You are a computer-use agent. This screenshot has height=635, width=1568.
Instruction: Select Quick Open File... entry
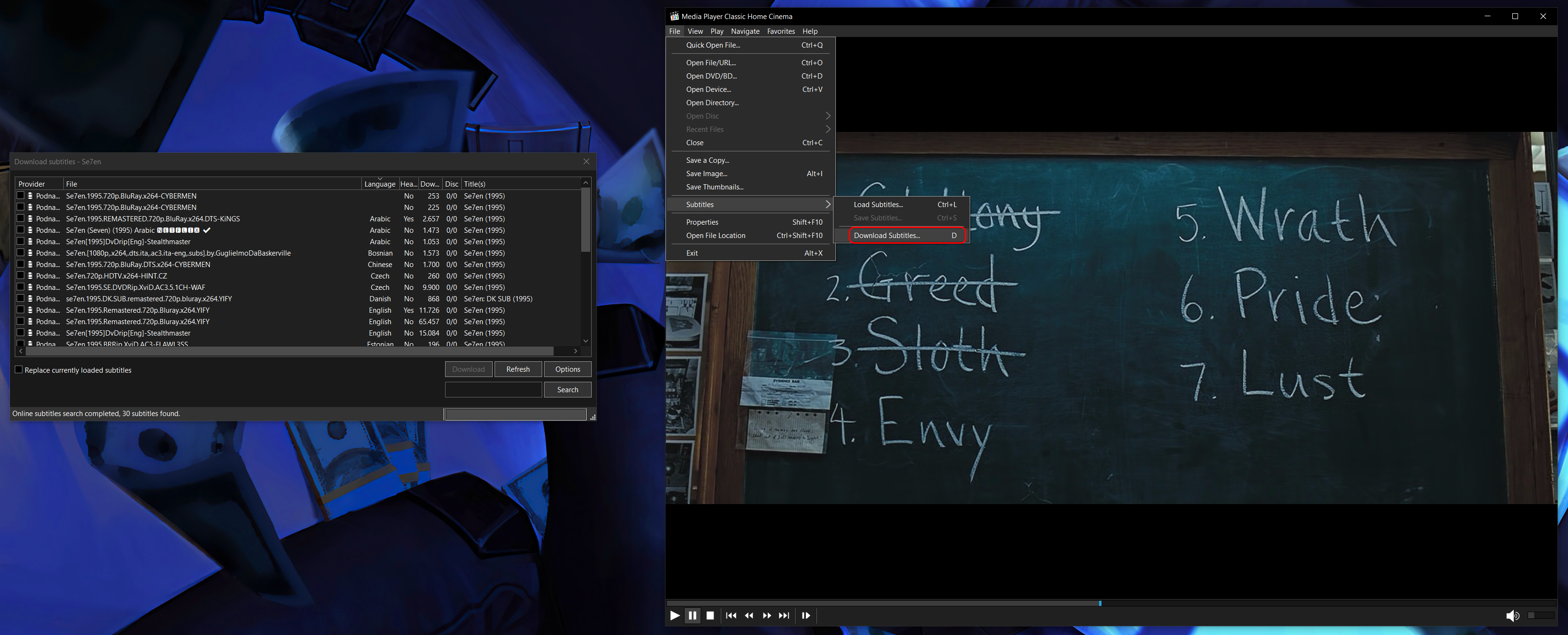coord(751,45)
